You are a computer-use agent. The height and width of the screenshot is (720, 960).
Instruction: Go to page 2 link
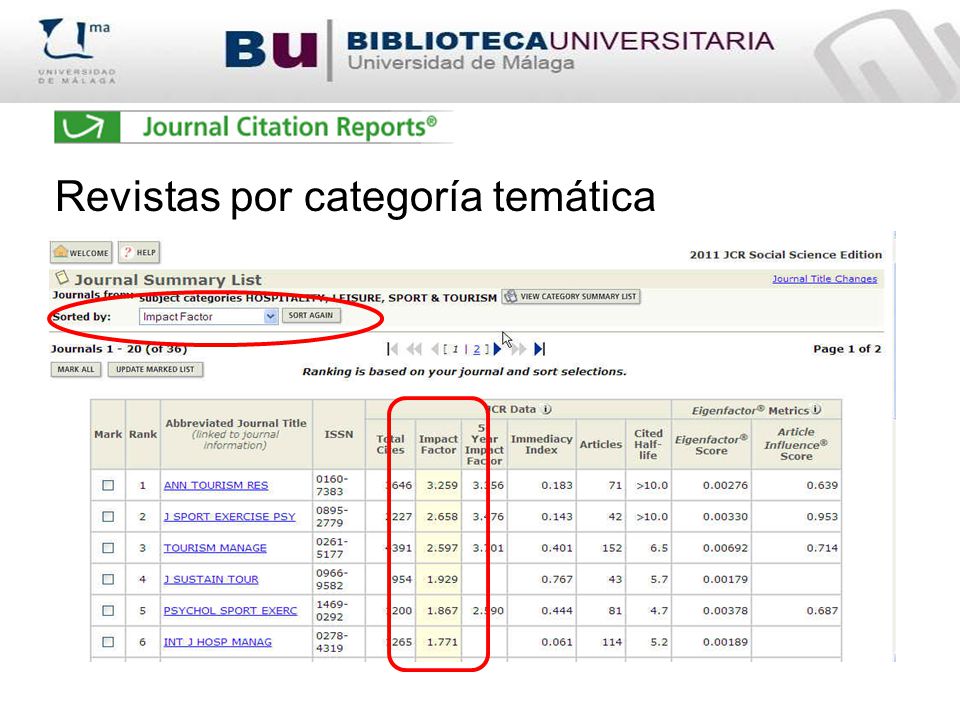click(x=476, y=349)
